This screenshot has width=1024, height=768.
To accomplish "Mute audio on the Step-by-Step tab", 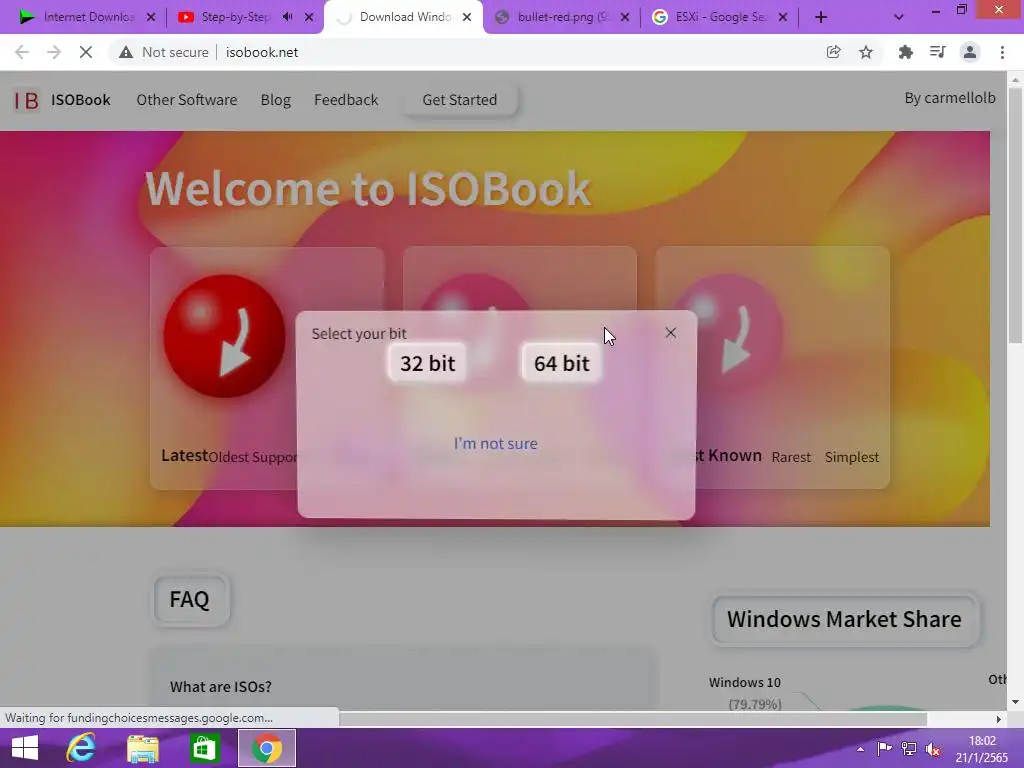I will 287,17.
